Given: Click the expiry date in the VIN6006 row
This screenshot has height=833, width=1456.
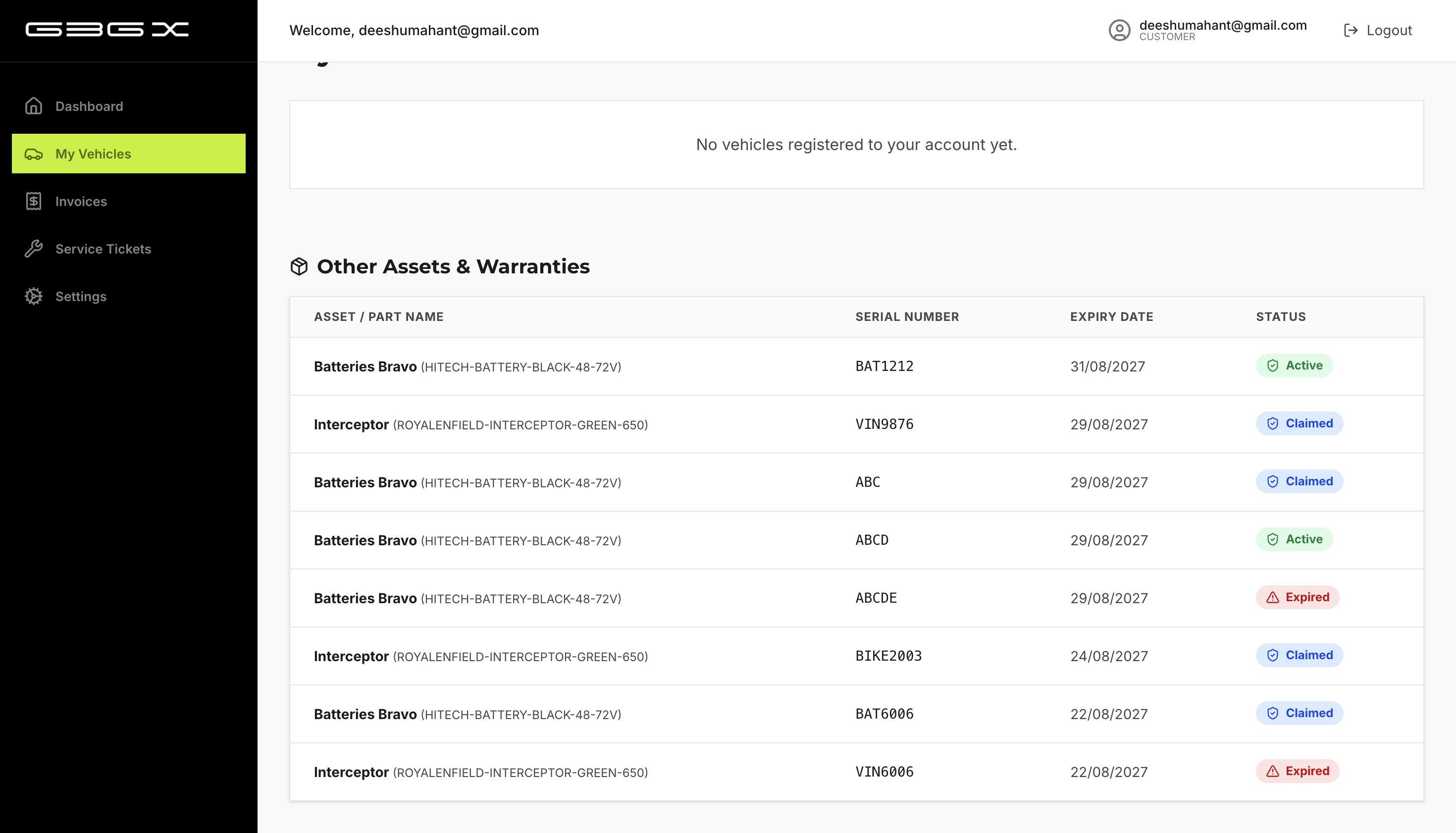Looking at the screenshot, I should pyautogui.click(x=1109, y=773).
